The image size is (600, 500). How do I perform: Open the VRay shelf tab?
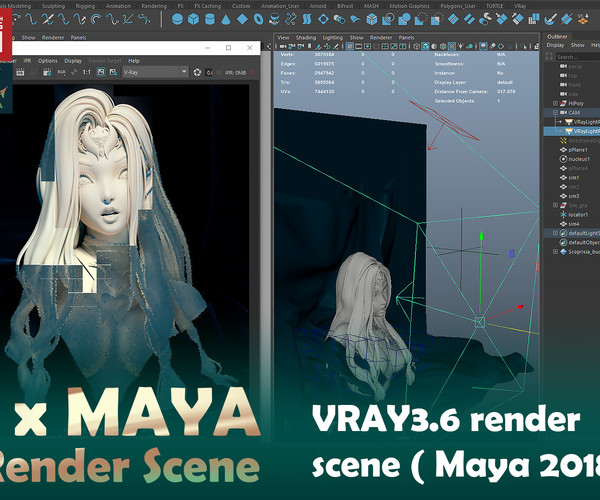pos(520,6)
